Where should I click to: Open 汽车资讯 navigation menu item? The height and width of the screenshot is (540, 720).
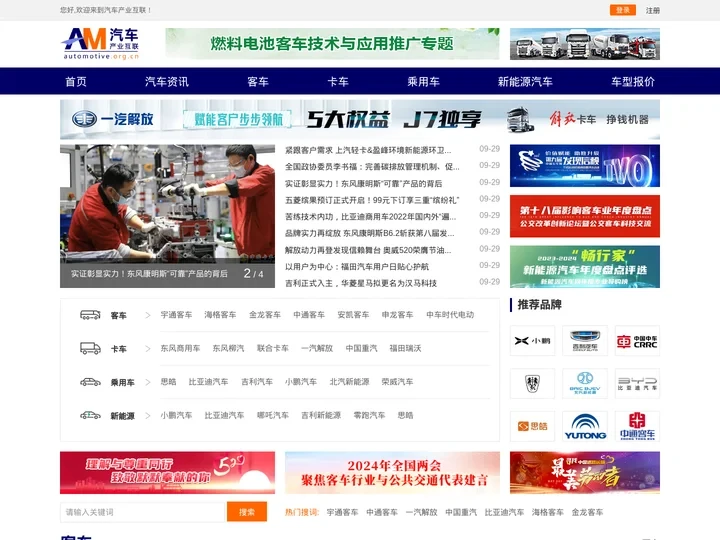pos(167,82)
